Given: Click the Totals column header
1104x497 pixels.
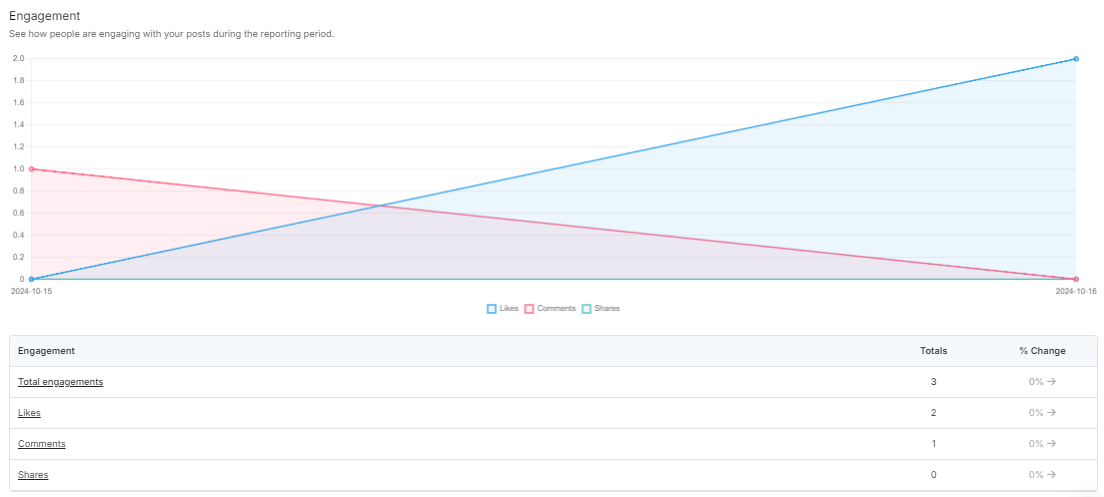Looking at the screenshot, I should 933,351.
